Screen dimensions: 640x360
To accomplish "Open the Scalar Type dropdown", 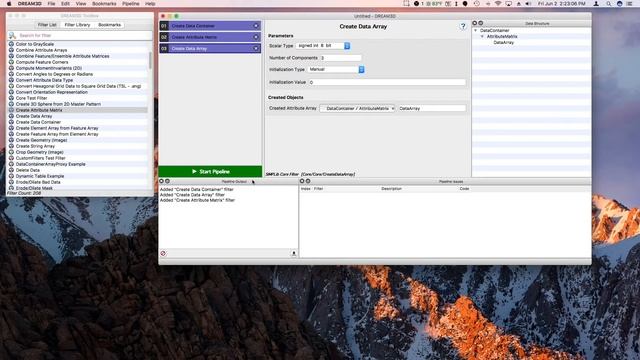I will point(323,46).
